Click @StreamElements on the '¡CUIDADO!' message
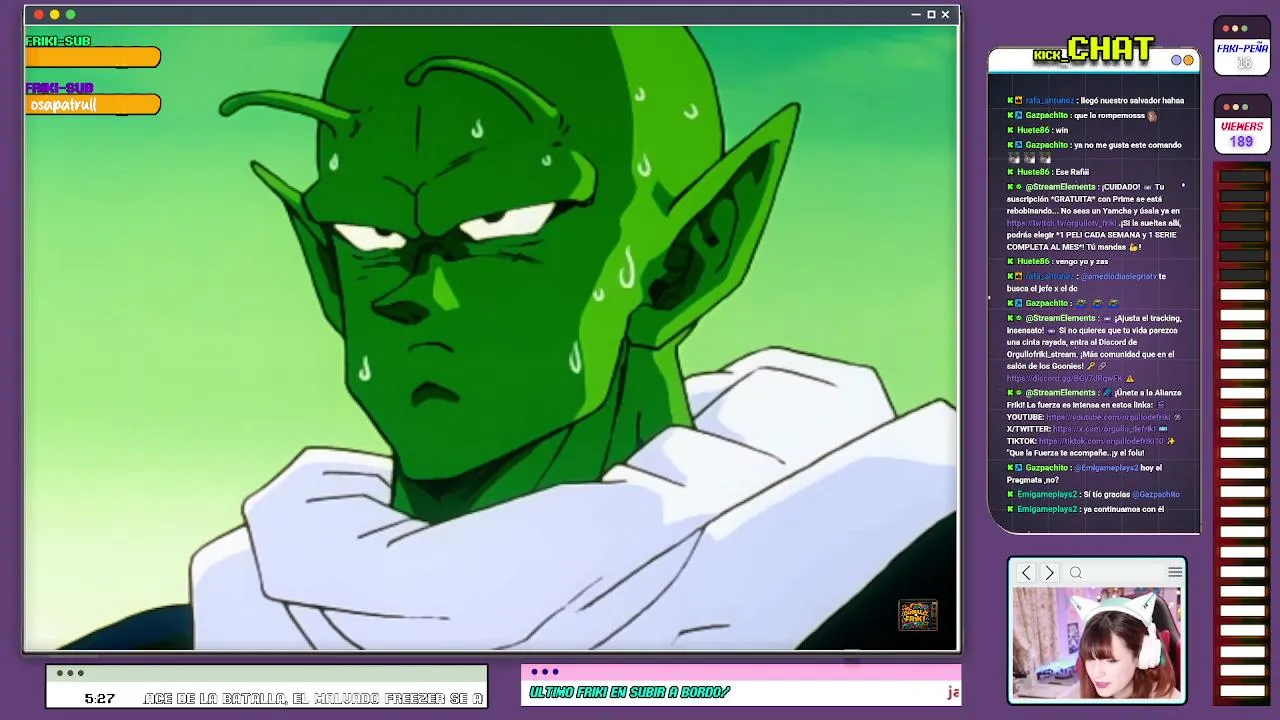 (x=1061, y=187)
